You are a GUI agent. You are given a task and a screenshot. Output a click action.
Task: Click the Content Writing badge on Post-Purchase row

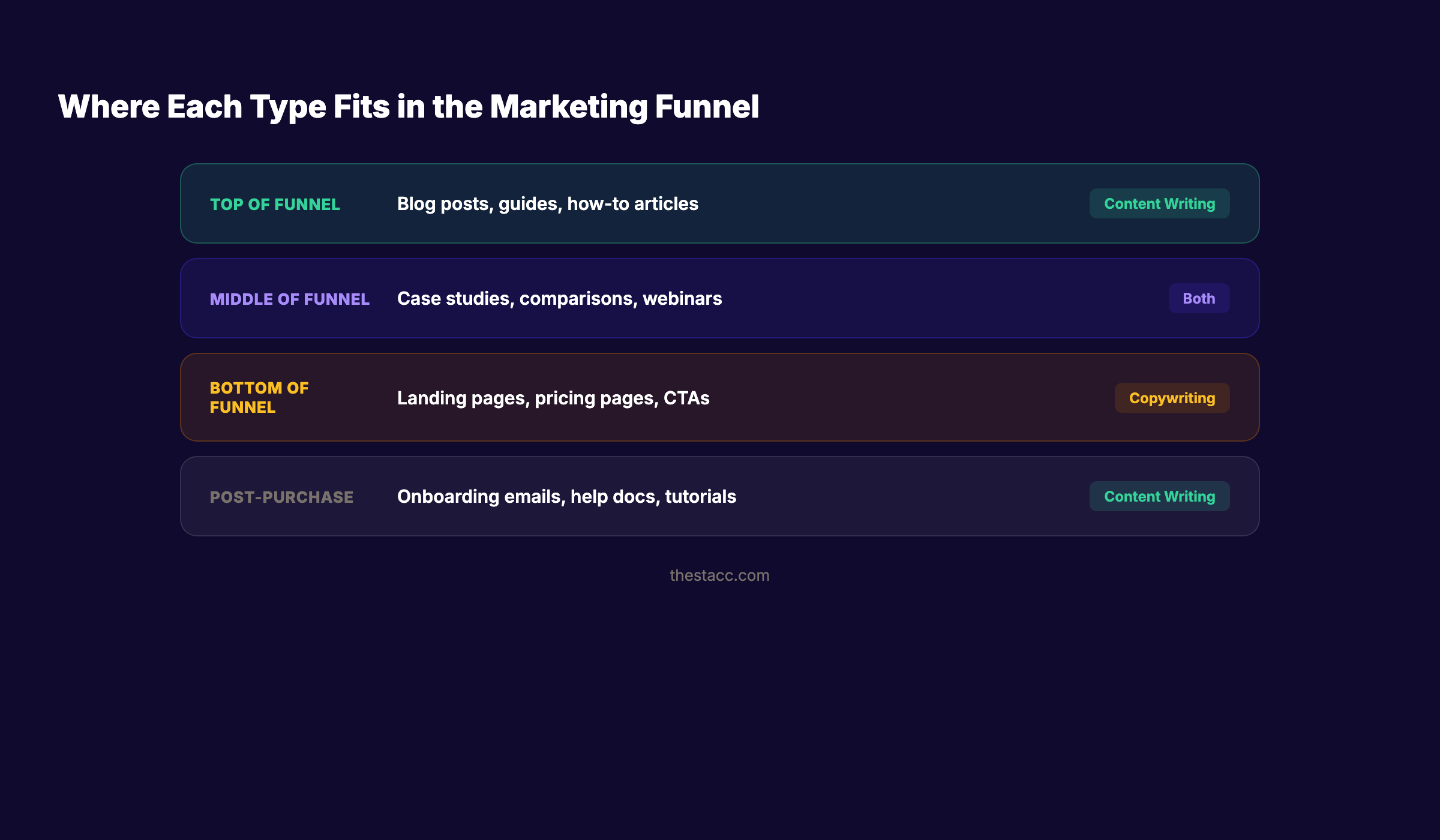pyautogui.click(x=1159, y=496)
